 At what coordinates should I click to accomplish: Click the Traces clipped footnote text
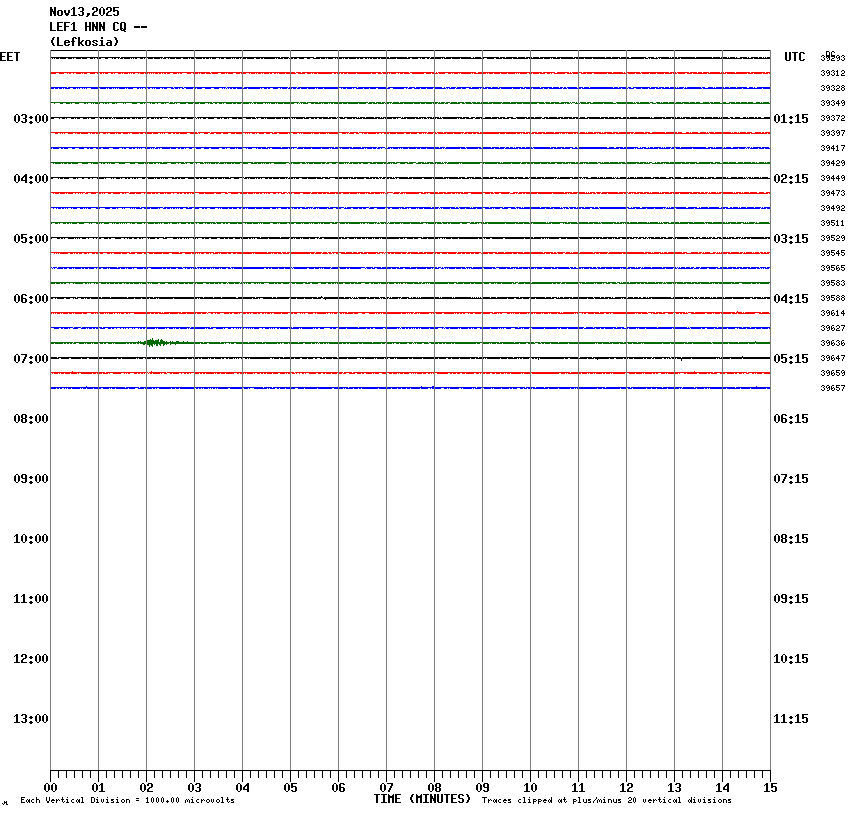coord(606,800)
